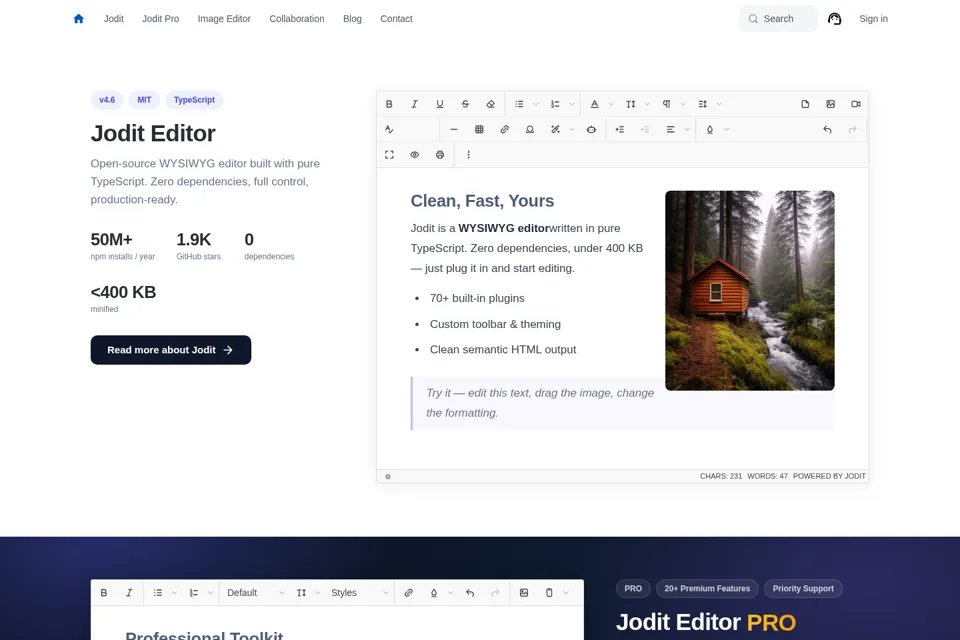Image resolution: width=960 pixels, height=640 pixels.
Task: Click 'Read more about Jodit' button
Action: [x=171, y=350]
